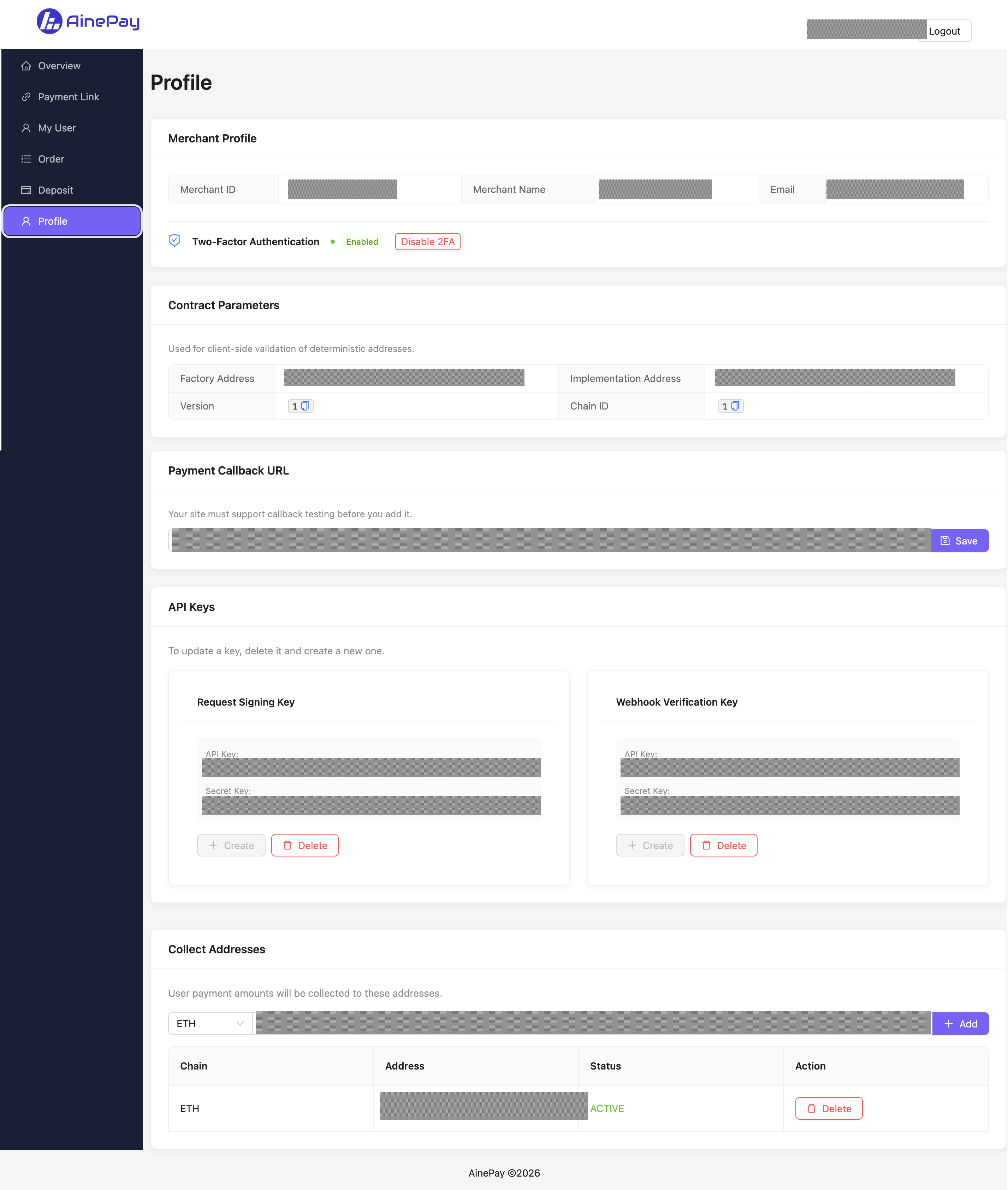Click the API Keys heading

191,607
